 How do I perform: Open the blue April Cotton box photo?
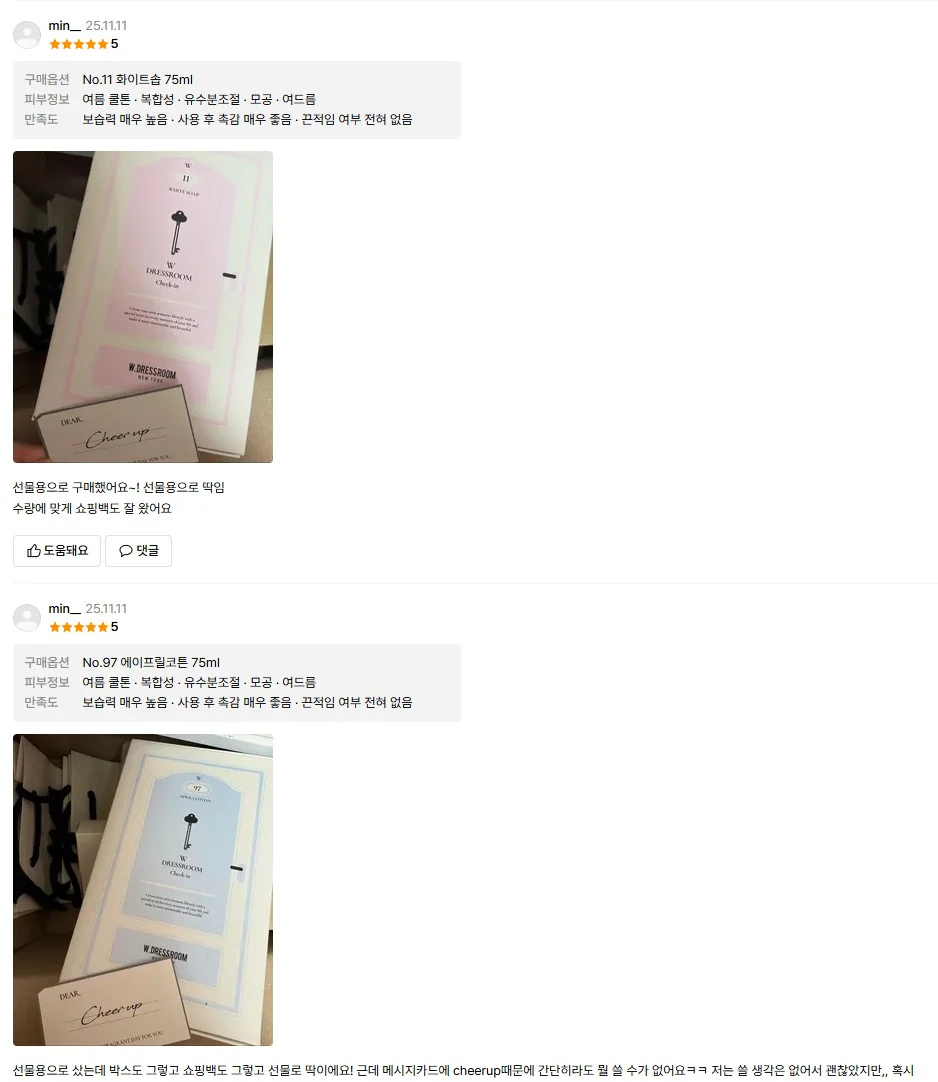pyautogui.click(x=143, y=890)
